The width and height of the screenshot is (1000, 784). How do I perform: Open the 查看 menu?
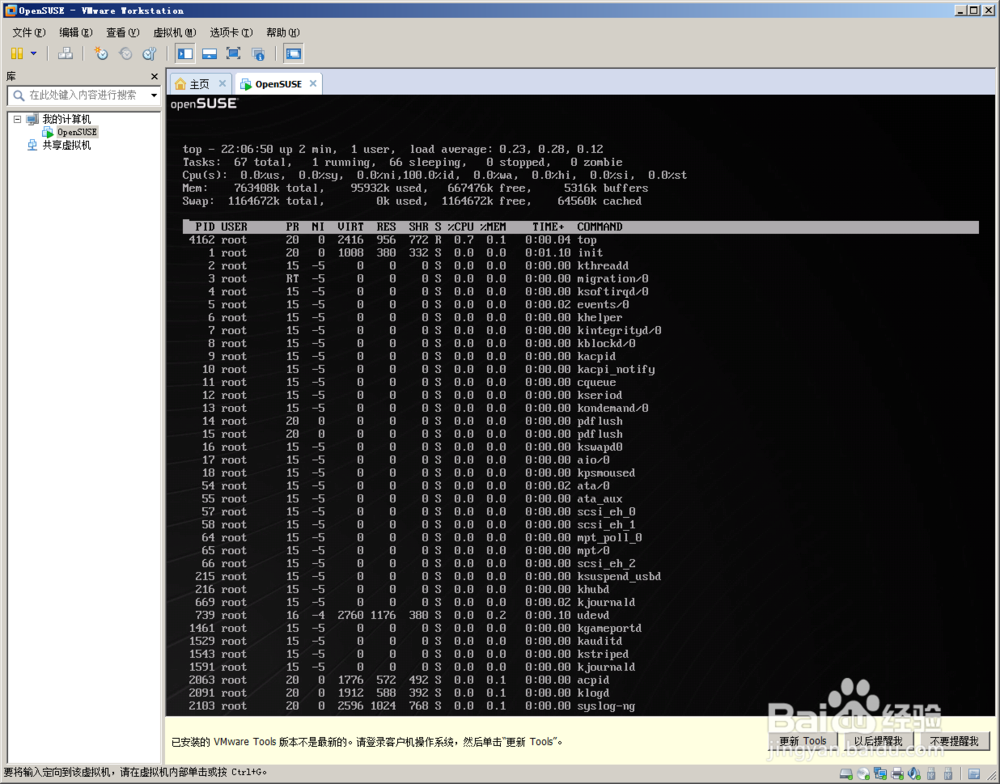(x=122, y=33)
